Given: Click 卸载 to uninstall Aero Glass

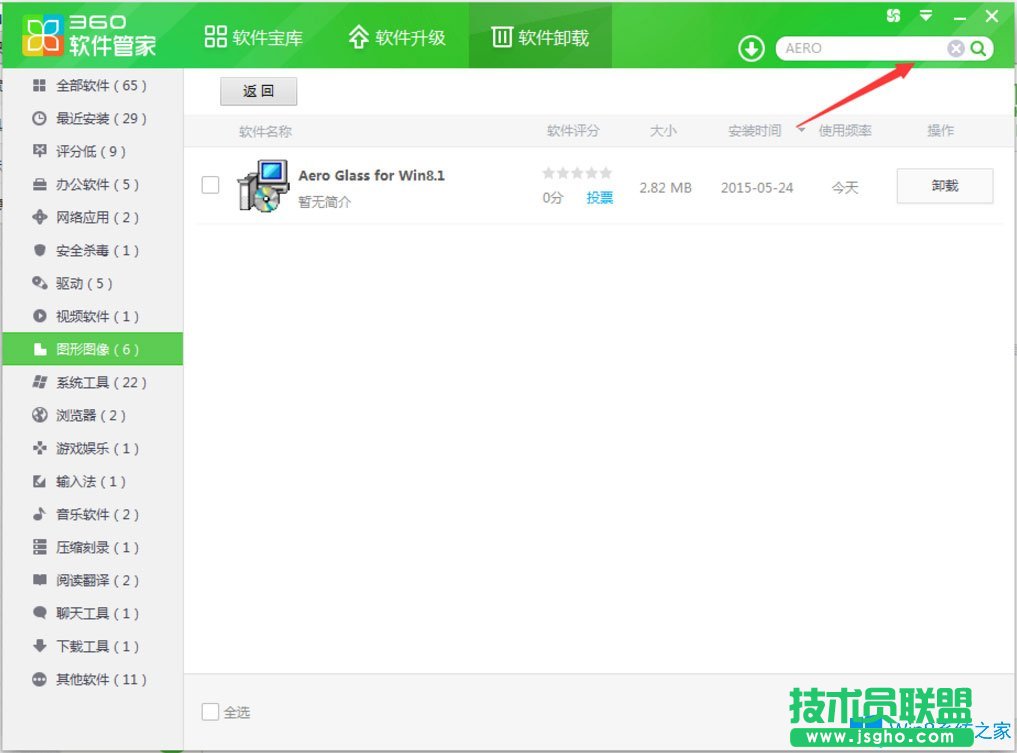Looking at the screenshot, I should click(x=943, y=185).
